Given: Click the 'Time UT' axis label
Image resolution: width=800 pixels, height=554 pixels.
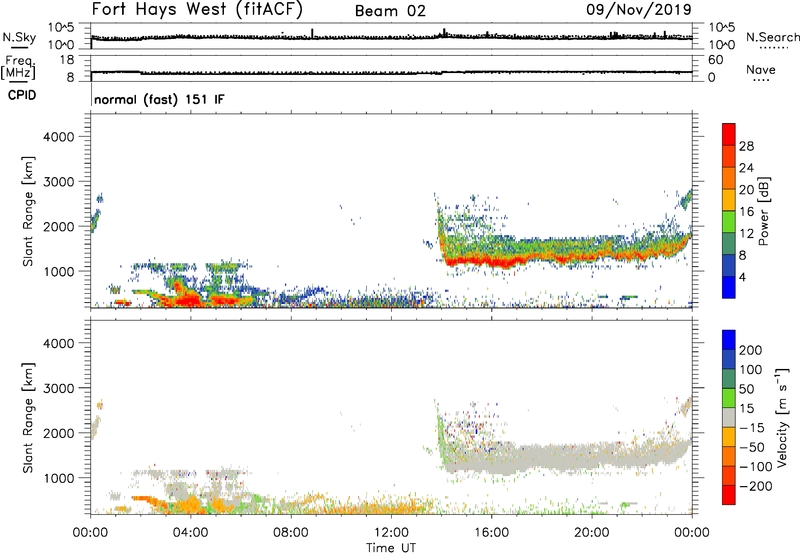Looking at the screenshot, I should click(391, 548).
